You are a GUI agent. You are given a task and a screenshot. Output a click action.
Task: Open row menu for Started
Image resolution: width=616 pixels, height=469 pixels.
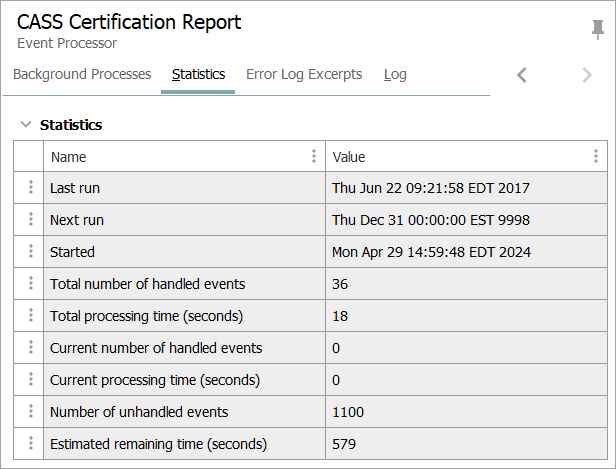(30, 252)
